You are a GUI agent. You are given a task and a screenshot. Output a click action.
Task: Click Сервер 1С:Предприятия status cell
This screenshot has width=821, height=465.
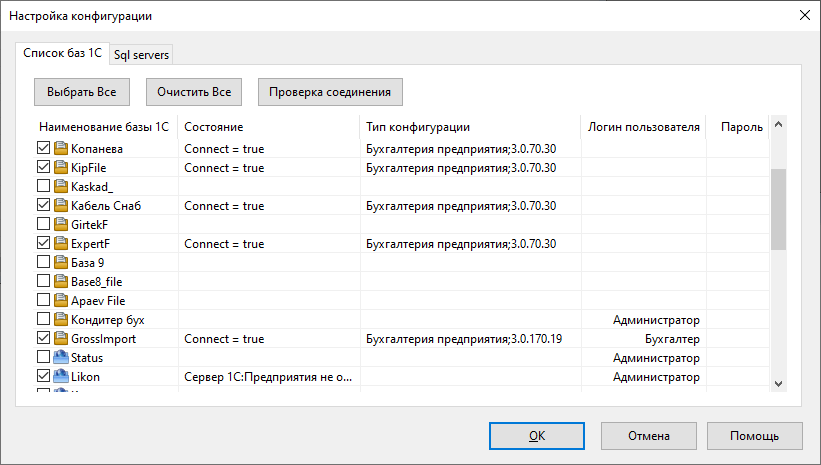[x=268, y=377]
